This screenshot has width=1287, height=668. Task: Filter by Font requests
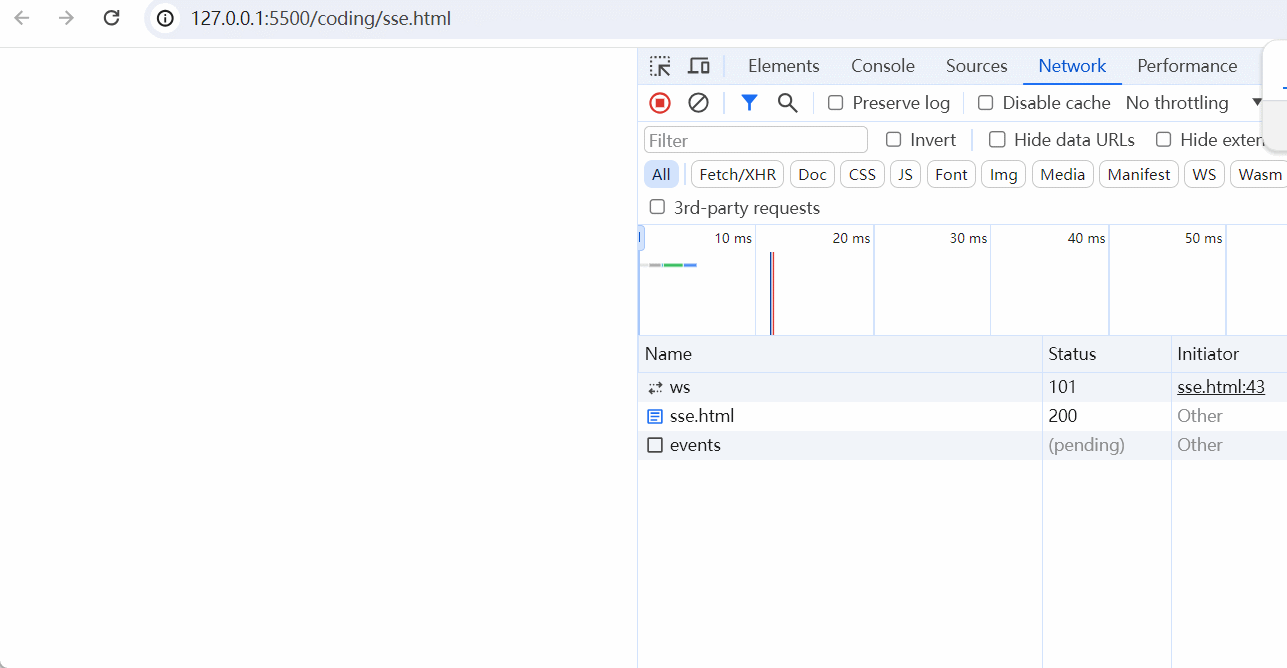951,174
